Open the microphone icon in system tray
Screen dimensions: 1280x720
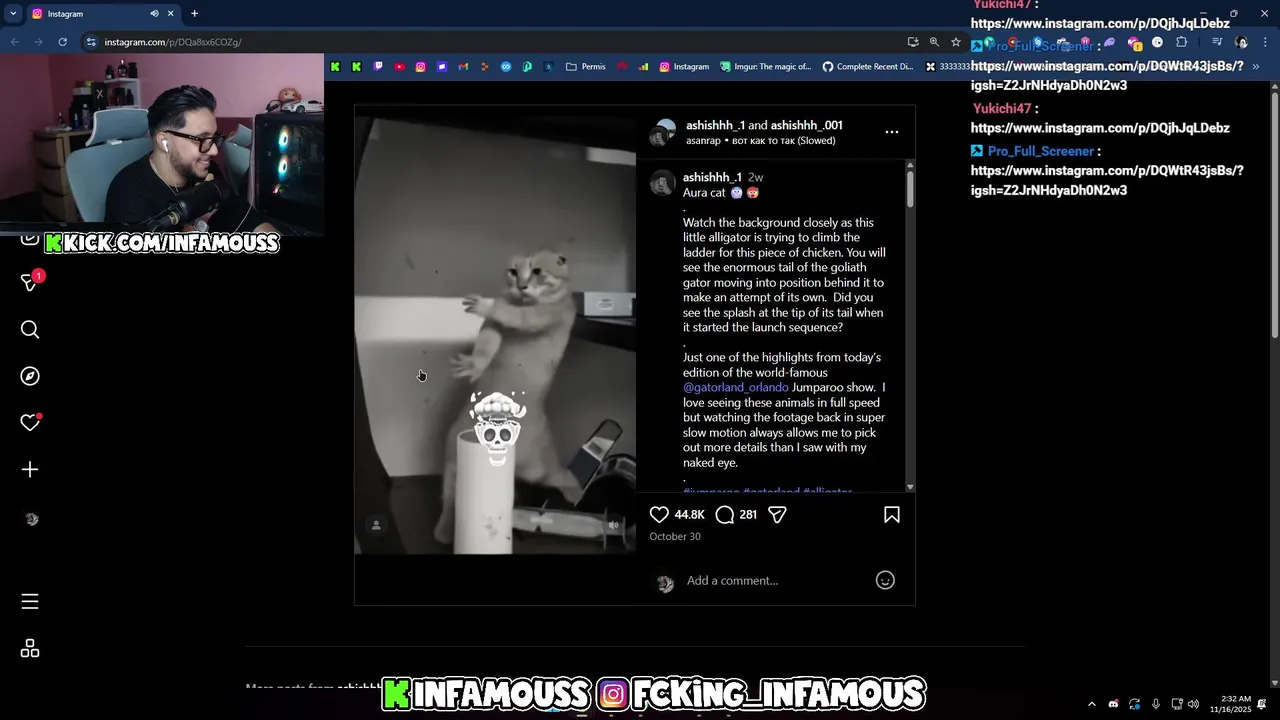click(1156, 704)
